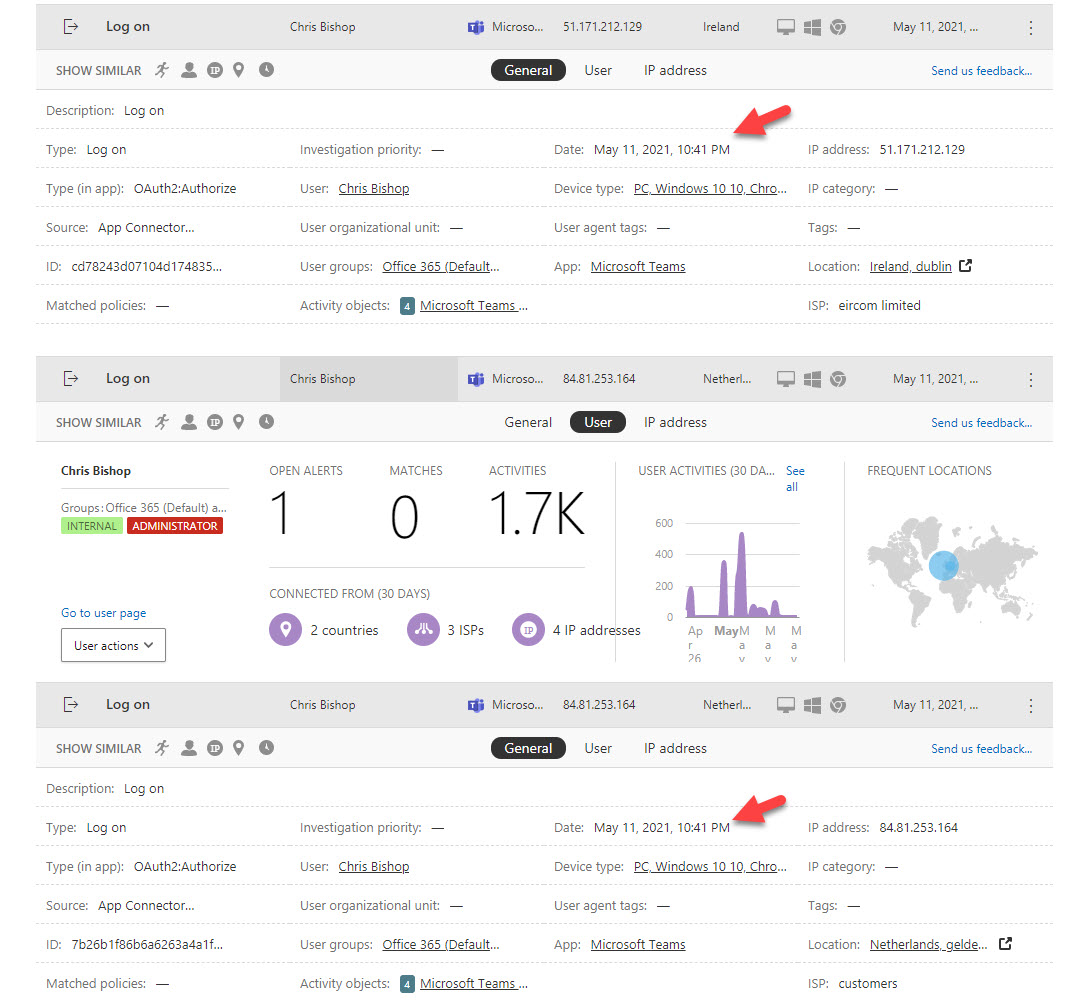Image resolution: width=1079 pixels, height=1000 pixels.
Task: Open the three-dot menu on the bottom Log on row
Action: tap(1031, 705)
